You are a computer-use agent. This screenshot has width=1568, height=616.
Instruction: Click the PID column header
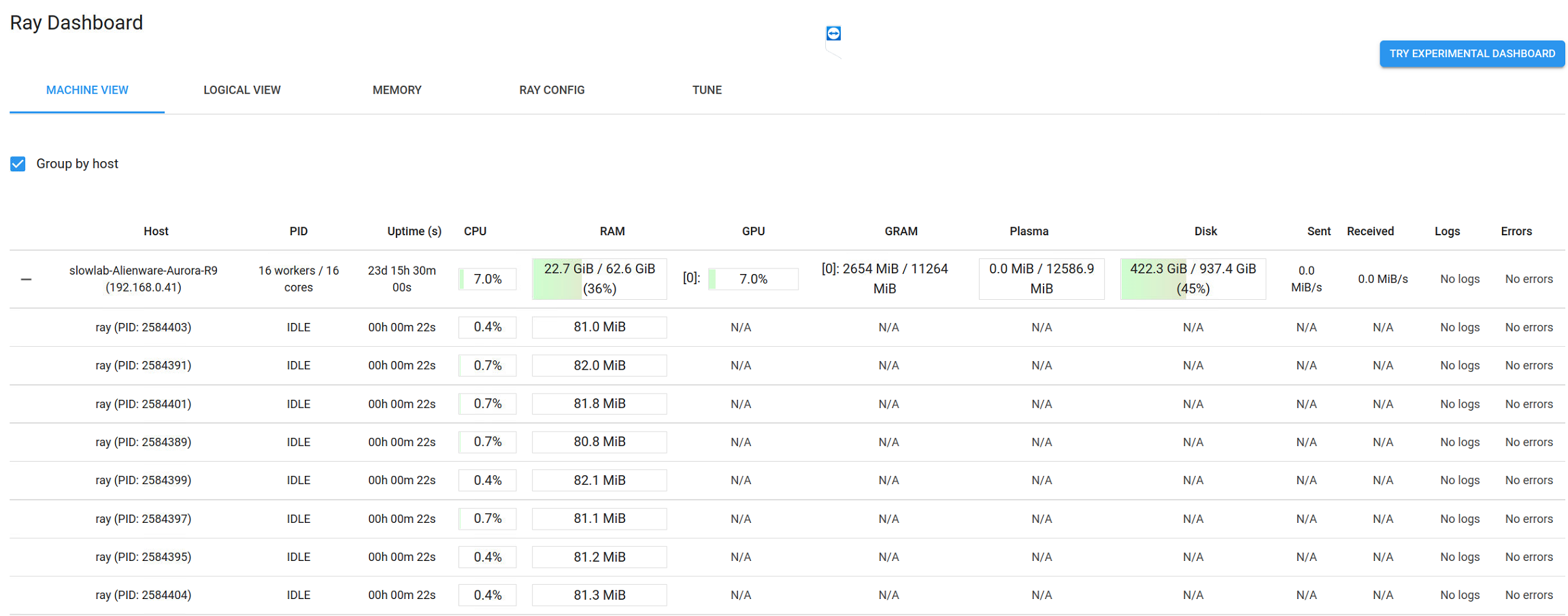pos(299,231)
